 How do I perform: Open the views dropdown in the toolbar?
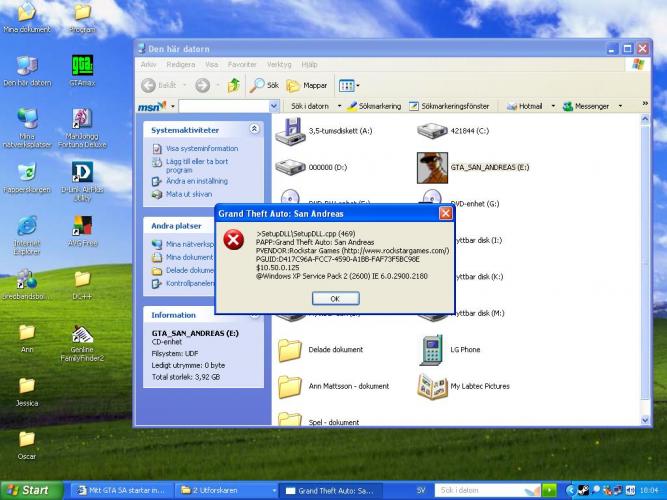click(x=350, y=86)
